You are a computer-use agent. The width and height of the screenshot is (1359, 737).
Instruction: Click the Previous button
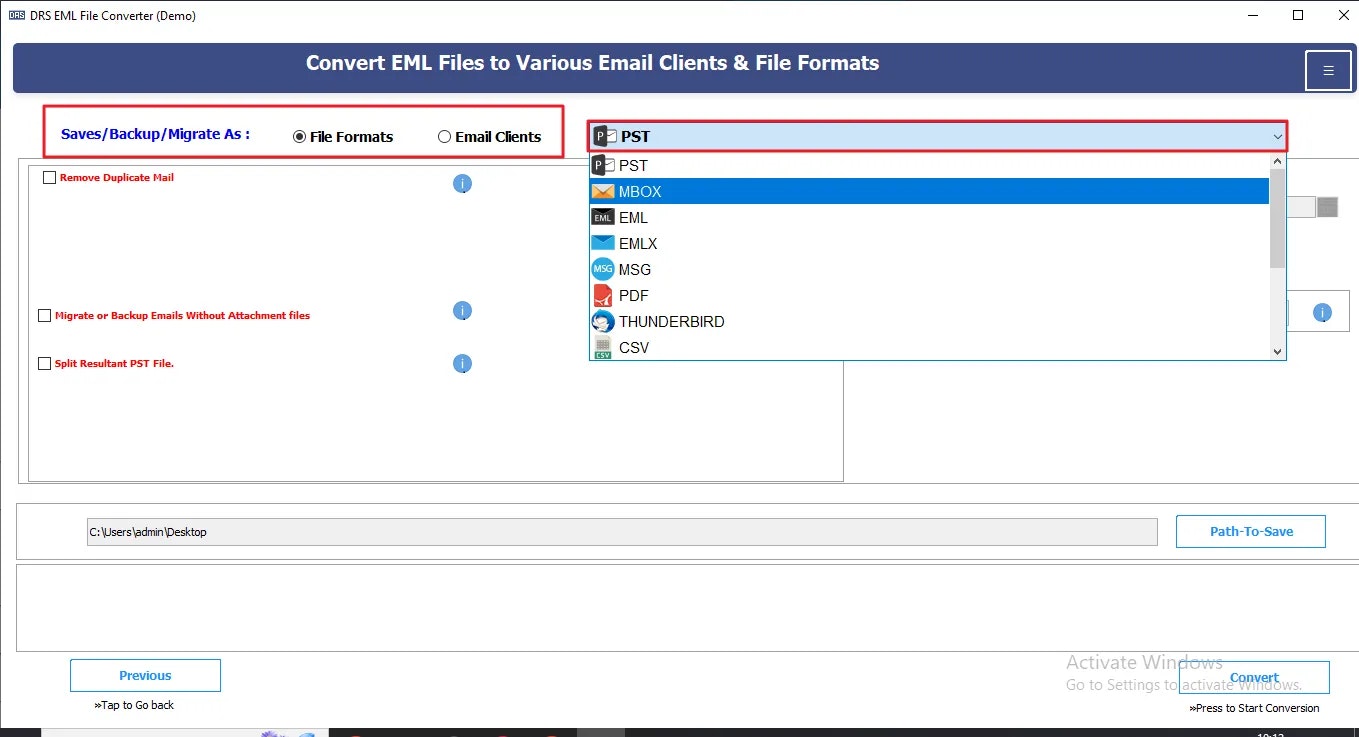point(145,675)
